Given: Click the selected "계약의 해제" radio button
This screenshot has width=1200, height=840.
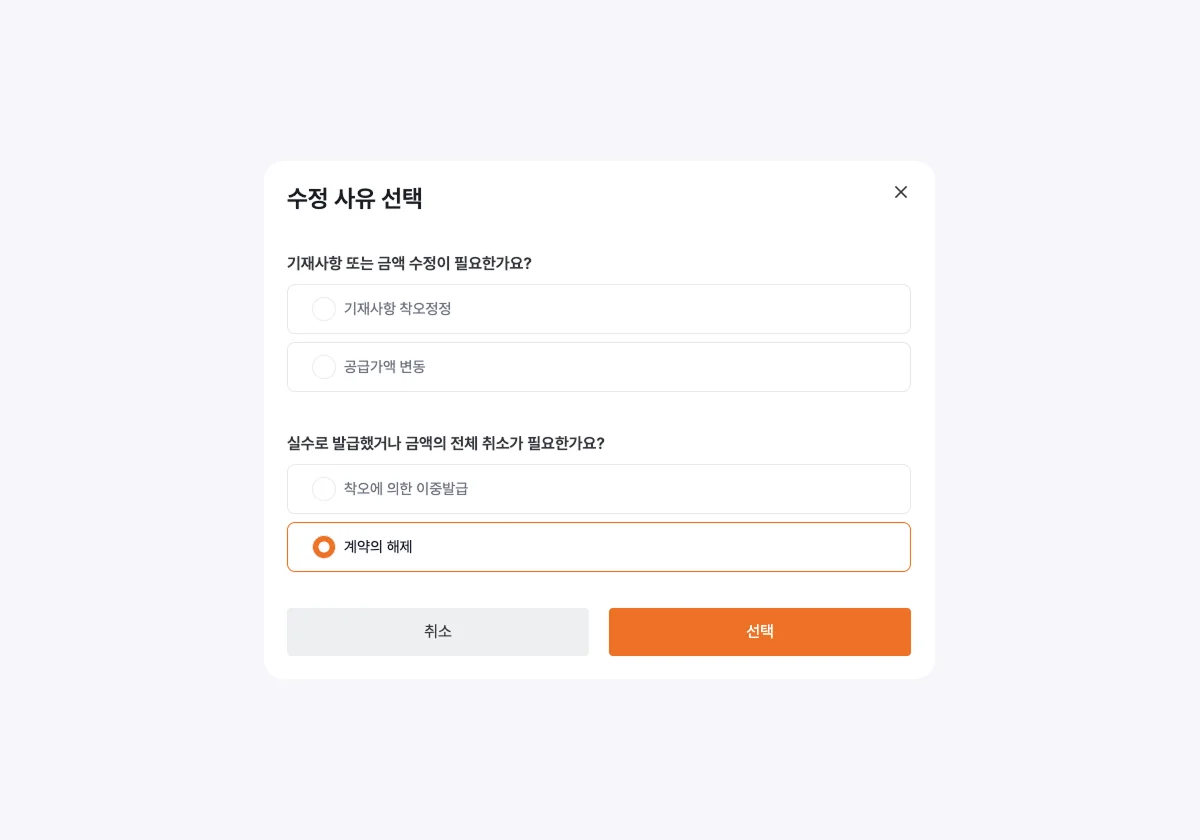Looking at the screenshot, I should (x=323, y=547).
